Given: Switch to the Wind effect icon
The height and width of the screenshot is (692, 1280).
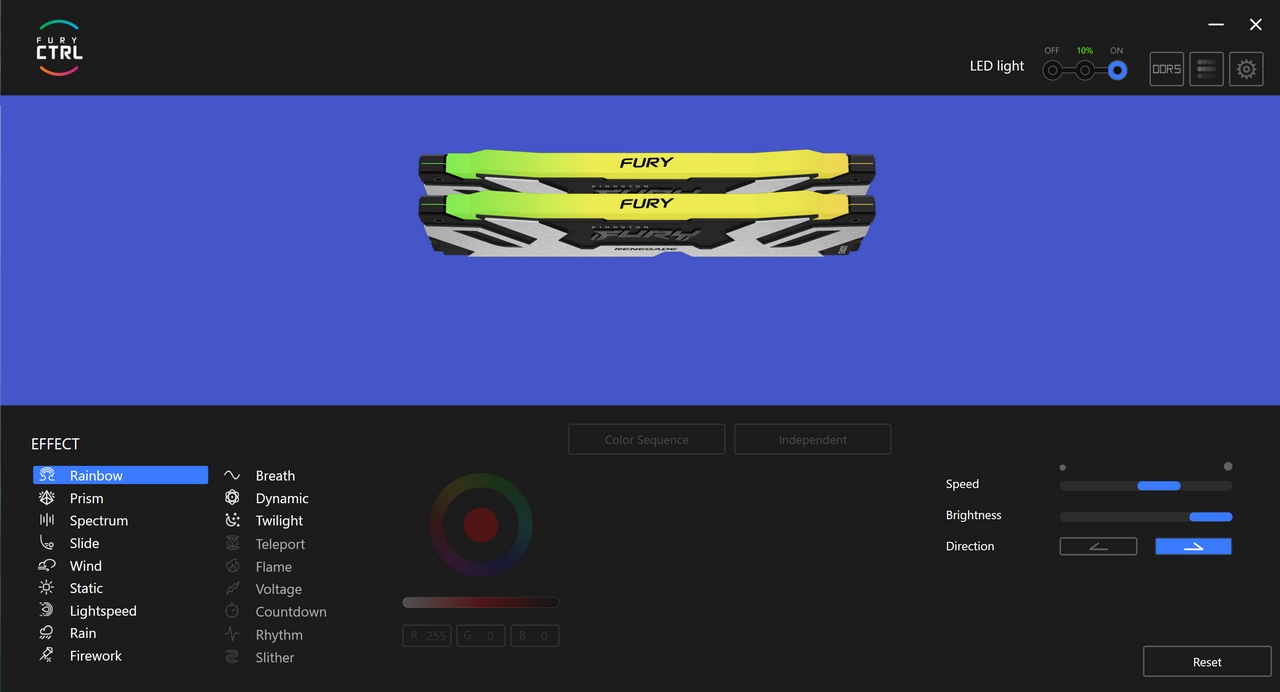Looking at the screenshot, I should click(47, 566).
